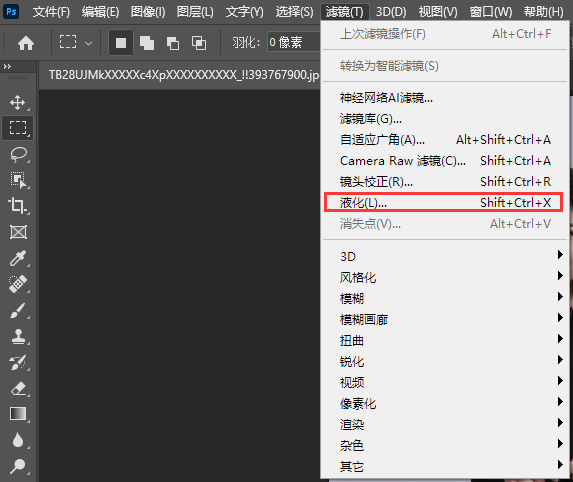Expand the 视频 submenu

[x=445, y=383]
